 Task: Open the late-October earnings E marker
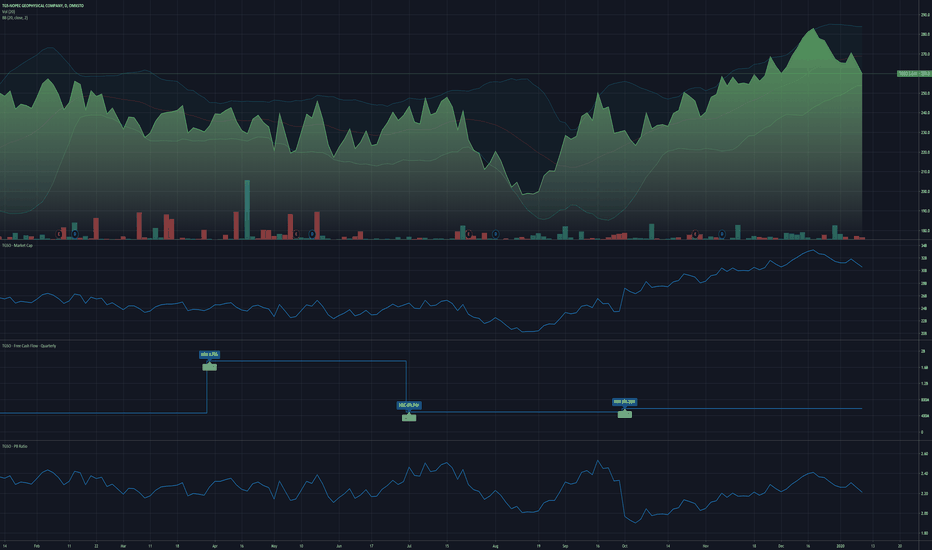pyautogui.click(x=695, y=234)
